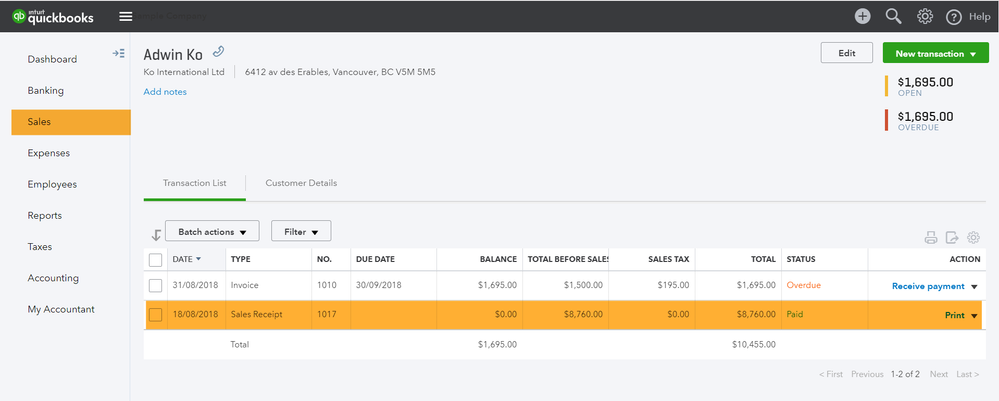The width and height of the screenshot is (999, 401).
Task: Open Reports in the sidebar
Action: click(45, 215)
